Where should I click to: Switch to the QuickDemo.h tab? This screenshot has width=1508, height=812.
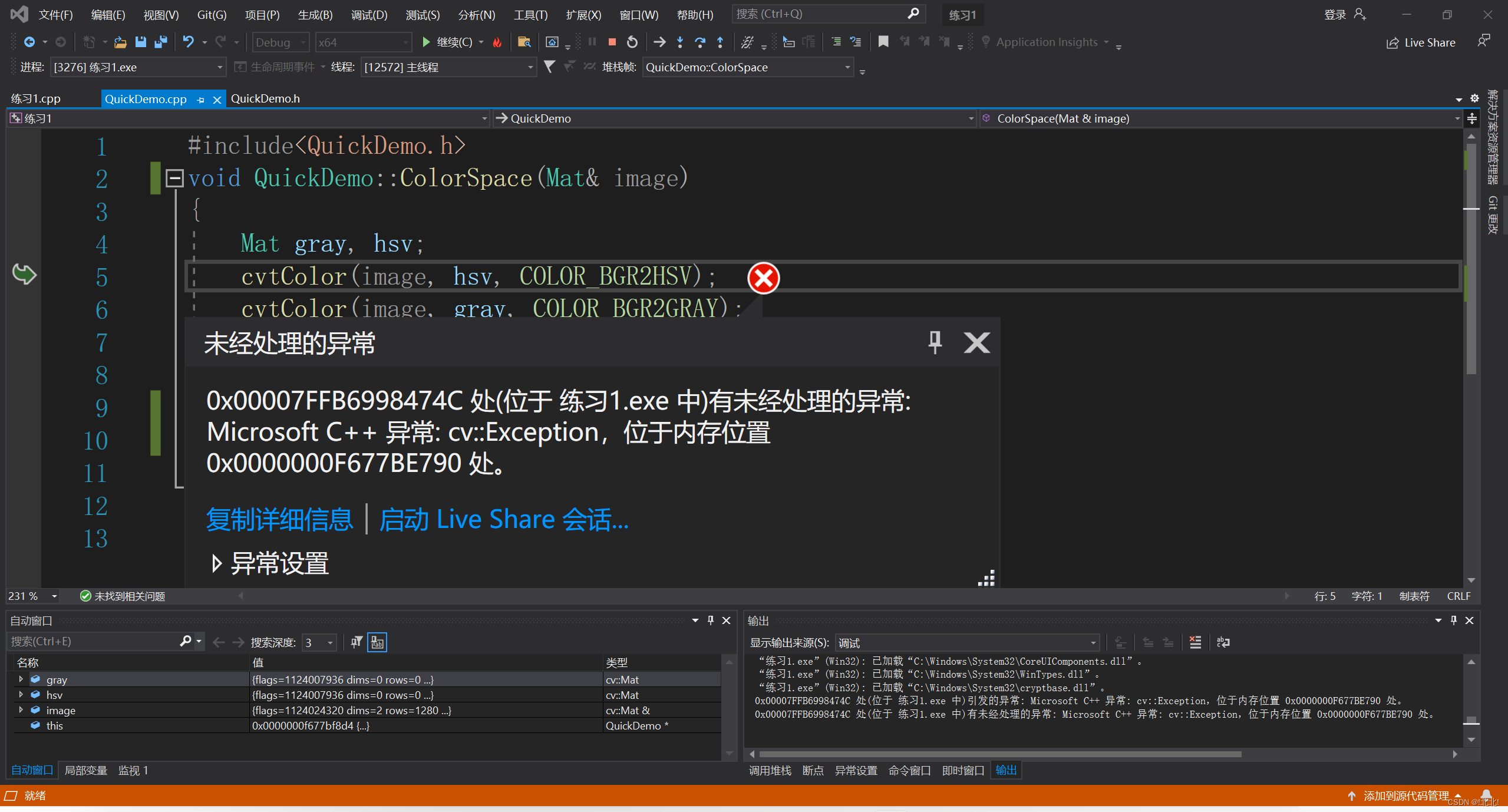(265, 99)
